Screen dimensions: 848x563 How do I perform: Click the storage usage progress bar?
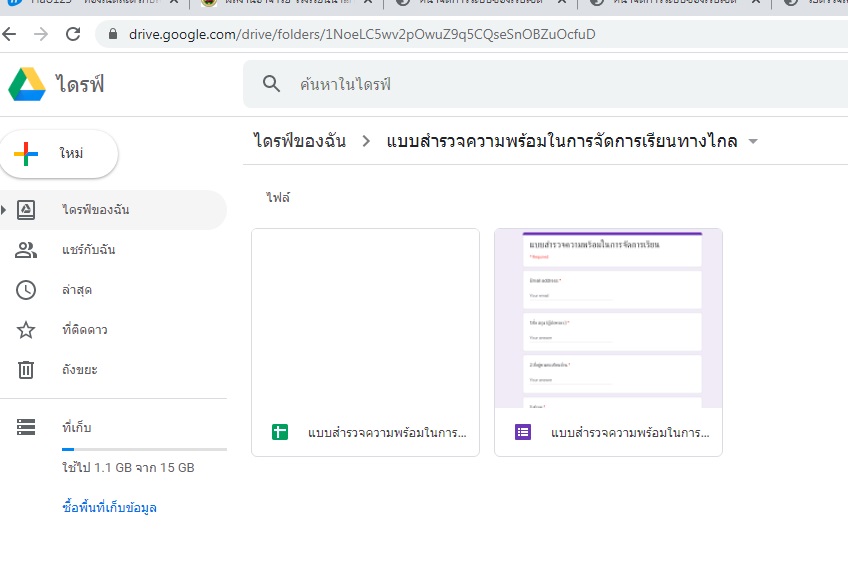(x=144, y=449)
